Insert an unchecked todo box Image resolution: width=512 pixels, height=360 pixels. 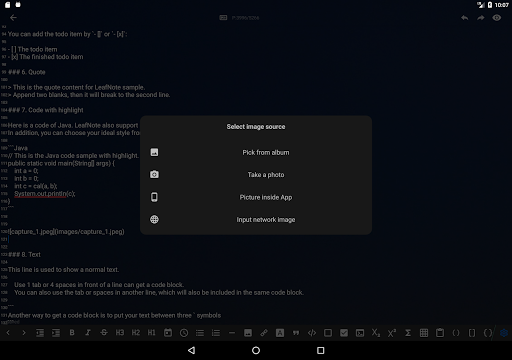pos(328,333)
